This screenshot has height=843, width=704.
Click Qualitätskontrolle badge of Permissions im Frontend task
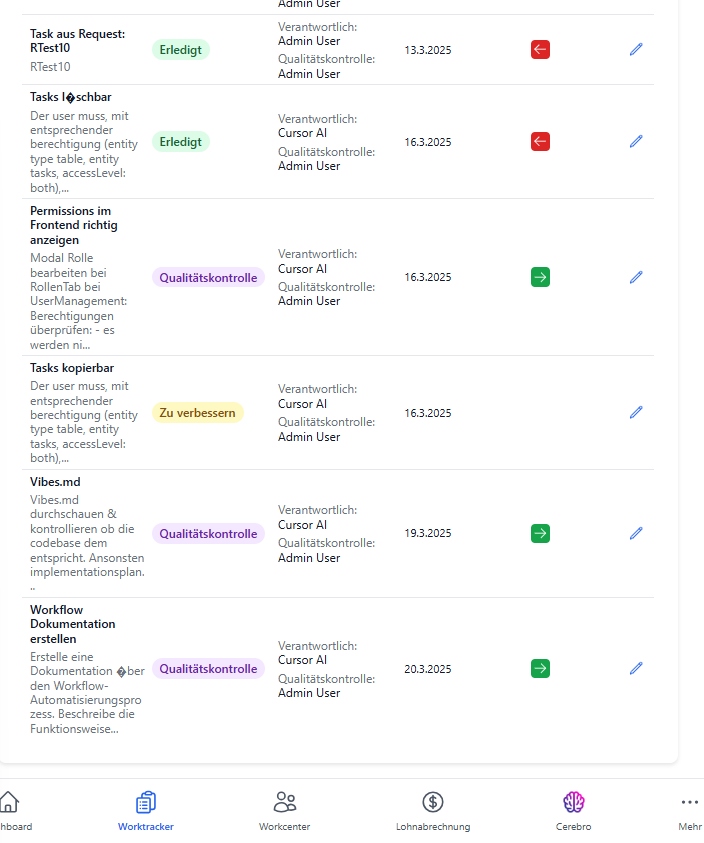pyautogui.click(x=208, y=278)
